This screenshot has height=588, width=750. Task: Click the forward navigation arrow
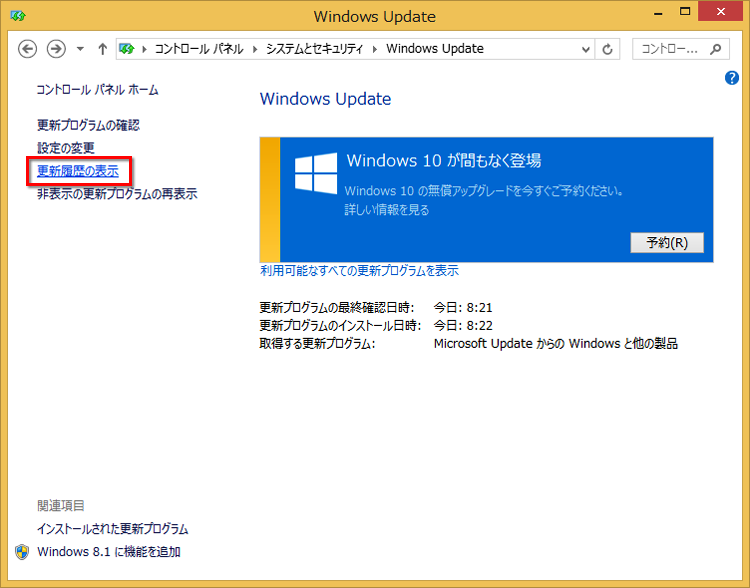[56, 49]
